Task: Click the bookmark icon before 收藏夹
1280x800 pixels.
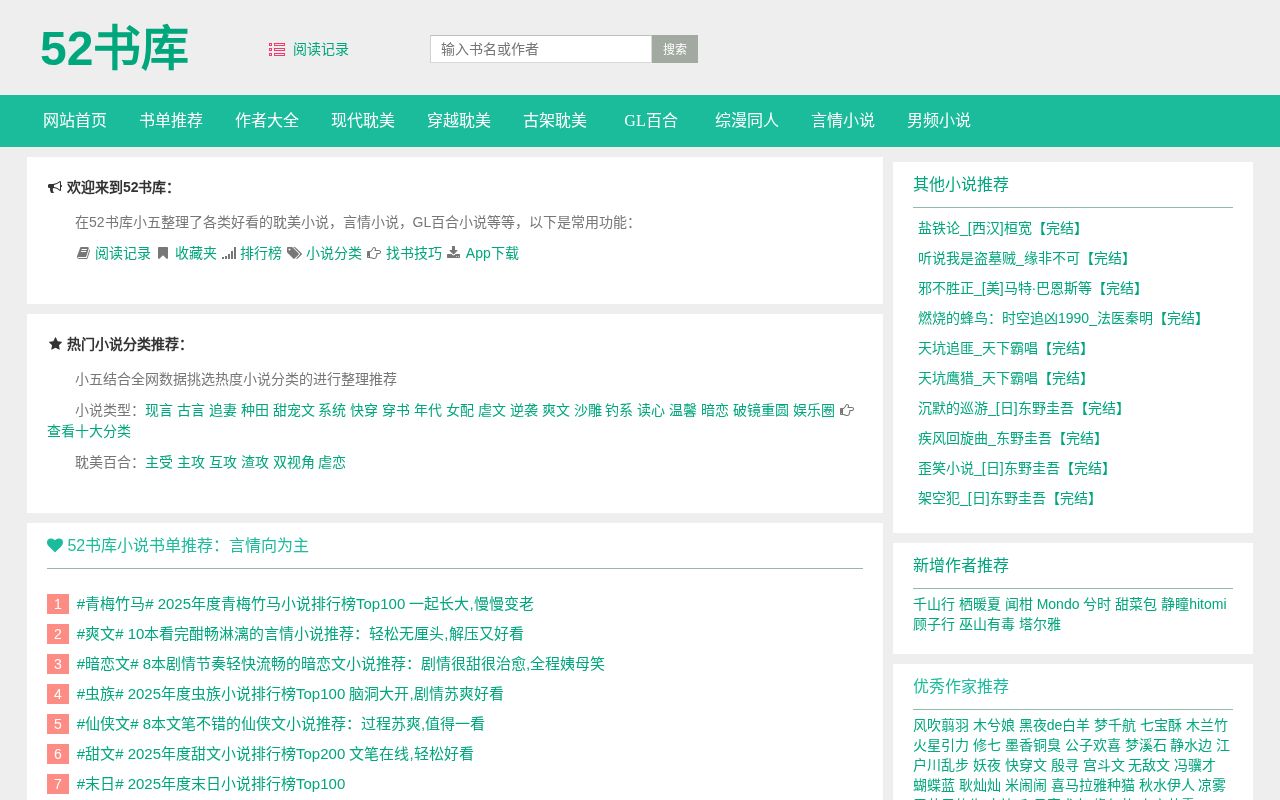Action: 163,253
